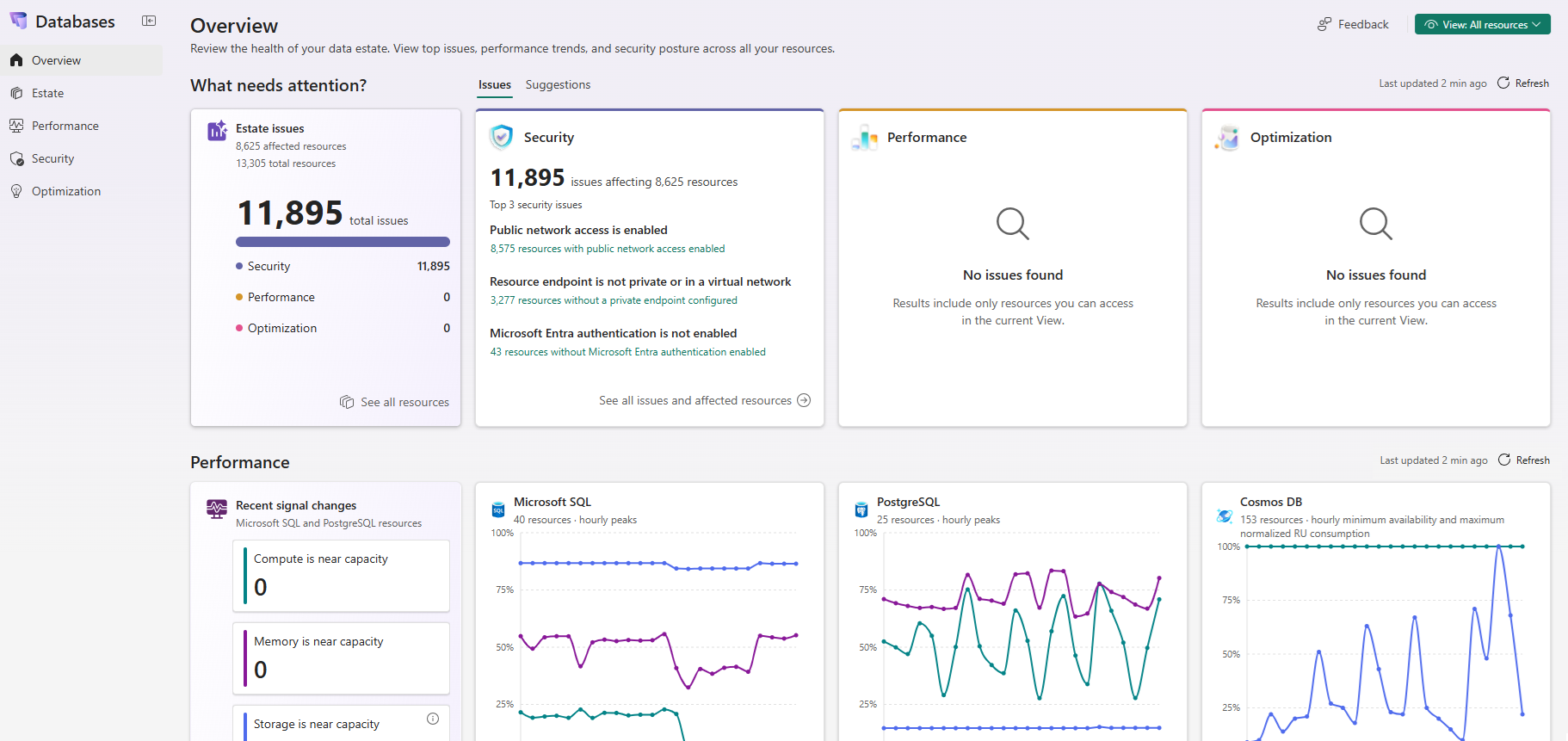The image size is (1568, 741).
Task: Click the total issues purple progress bar
Action: point(343,242)
